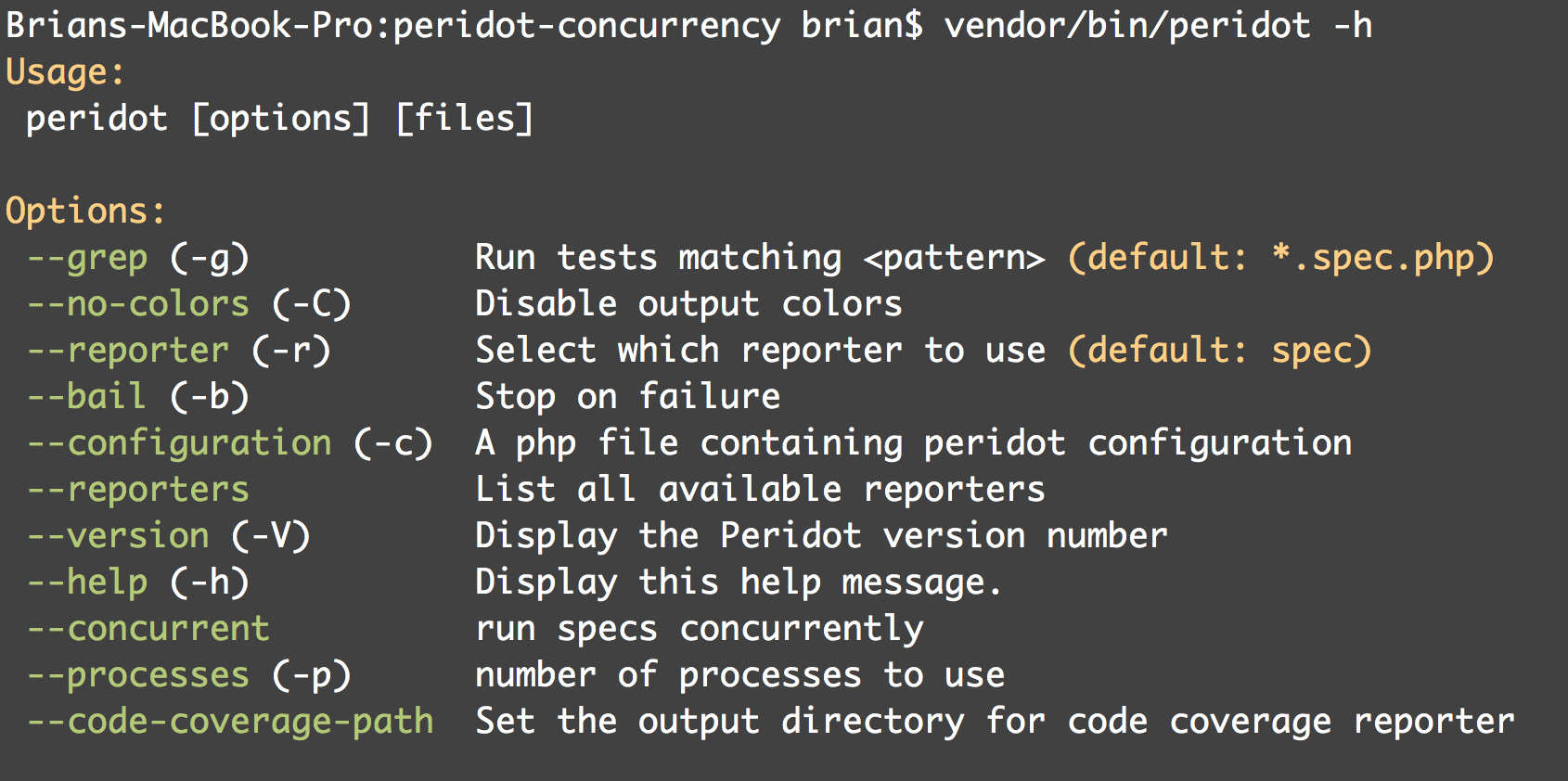Click the --no-colors option text
This screenshot has height=781, width=1568.
[138, 304]
